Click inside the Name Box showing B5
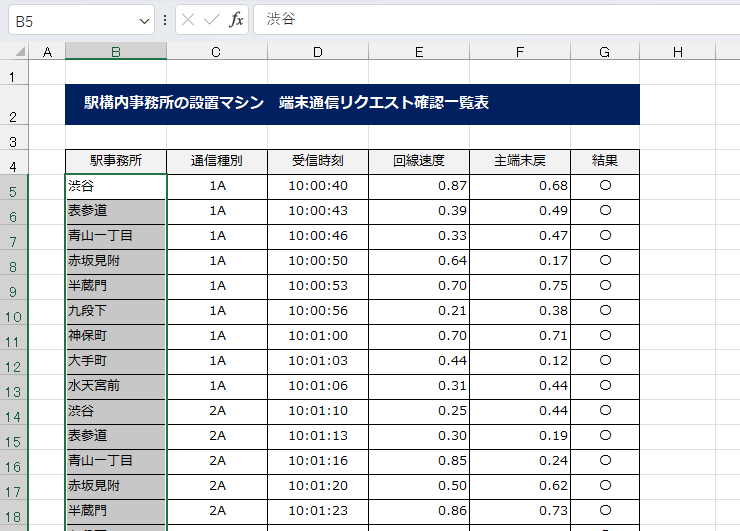Viewport: 740px width, 531px height. [x=70, y=20]
